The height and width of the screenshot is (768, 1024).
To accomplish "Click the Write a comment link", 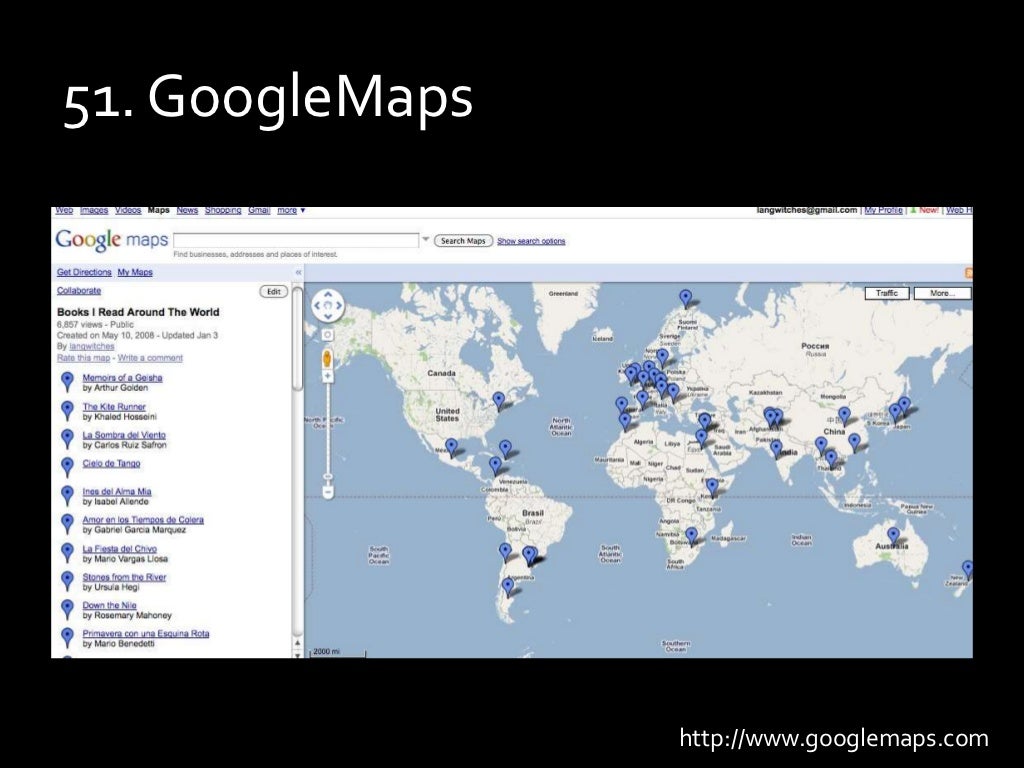I will 150,358.
